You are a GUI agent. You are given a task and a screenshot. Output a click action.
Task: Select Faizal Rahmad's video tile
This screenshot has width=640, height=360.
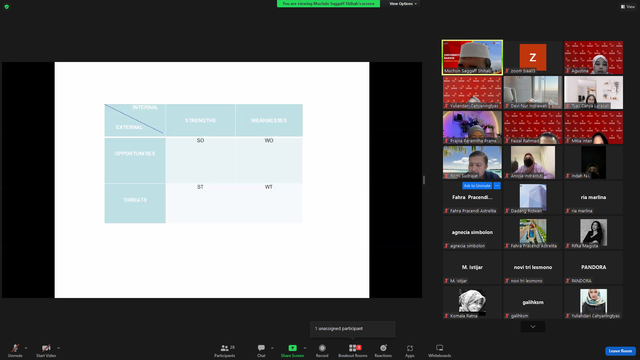pos(533,127)
